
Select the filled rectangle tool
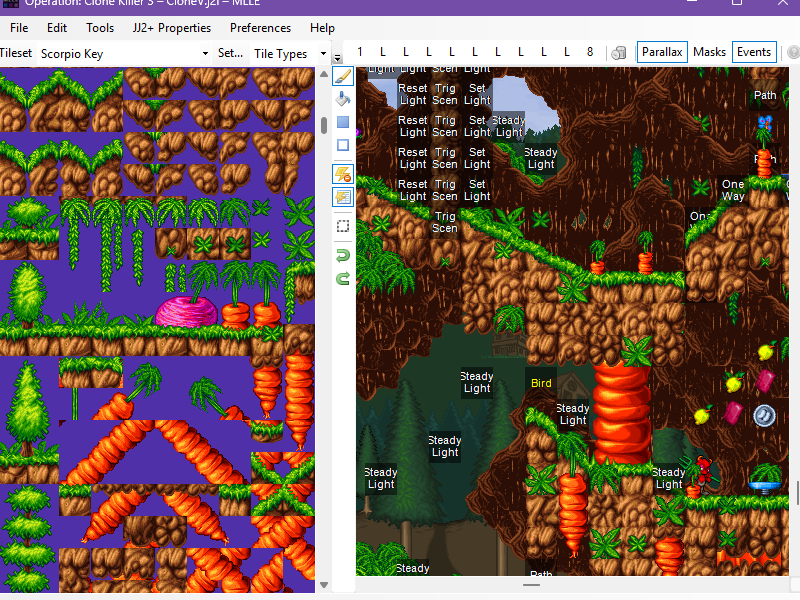point(343,122)
